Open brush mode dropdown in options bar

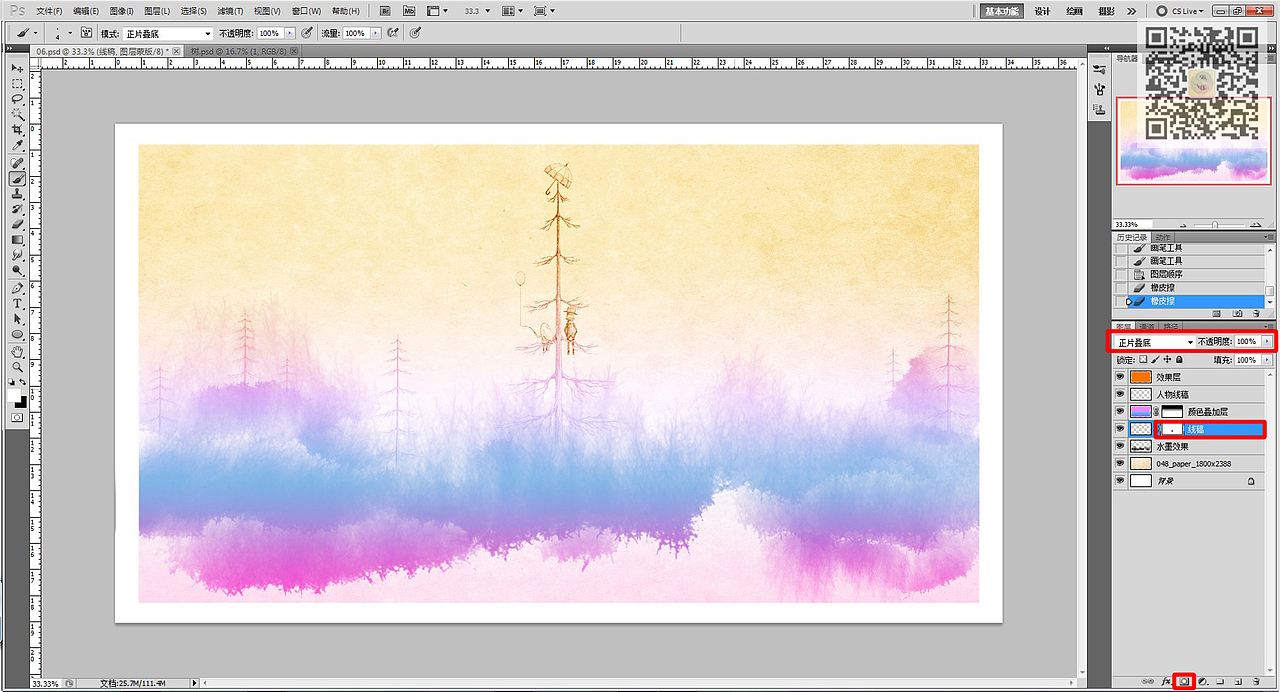pos(168,33)
